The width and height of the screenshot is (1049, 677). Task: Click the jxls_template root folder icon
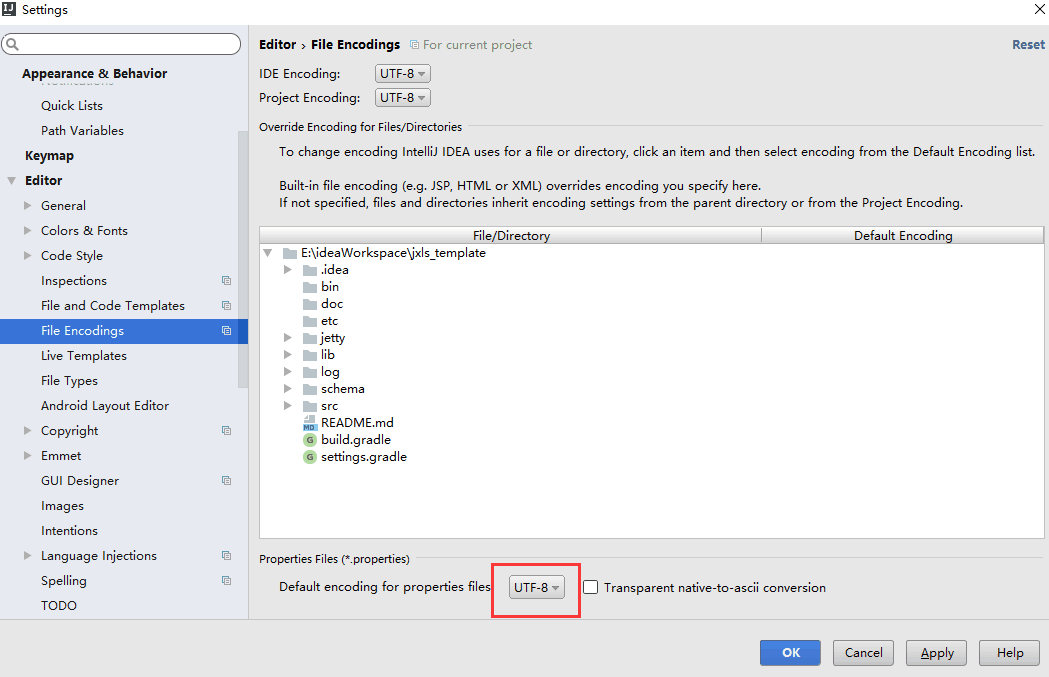290,253
